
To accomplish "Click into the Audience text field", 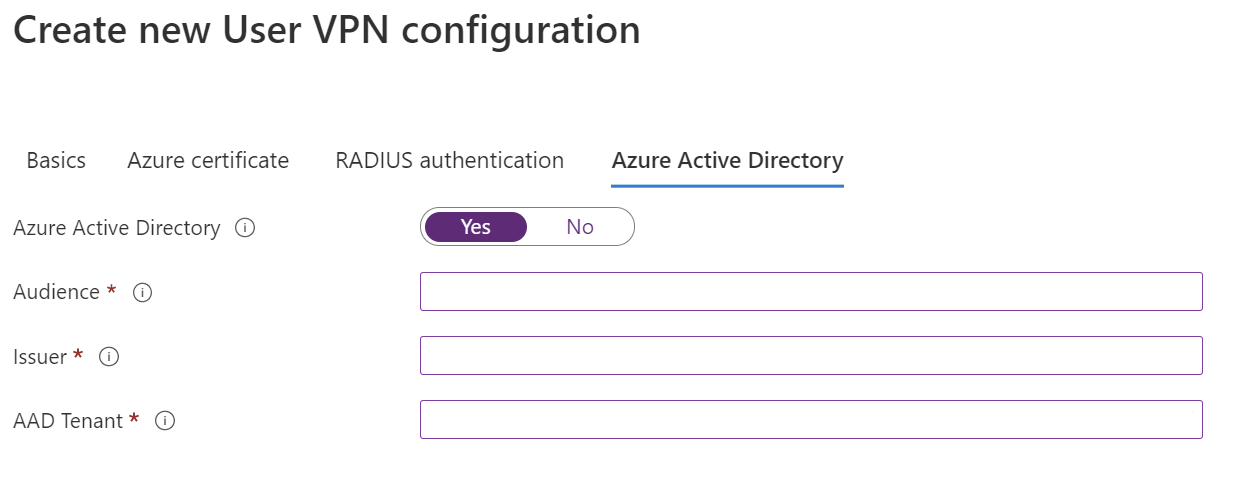I will click(810, 292).
